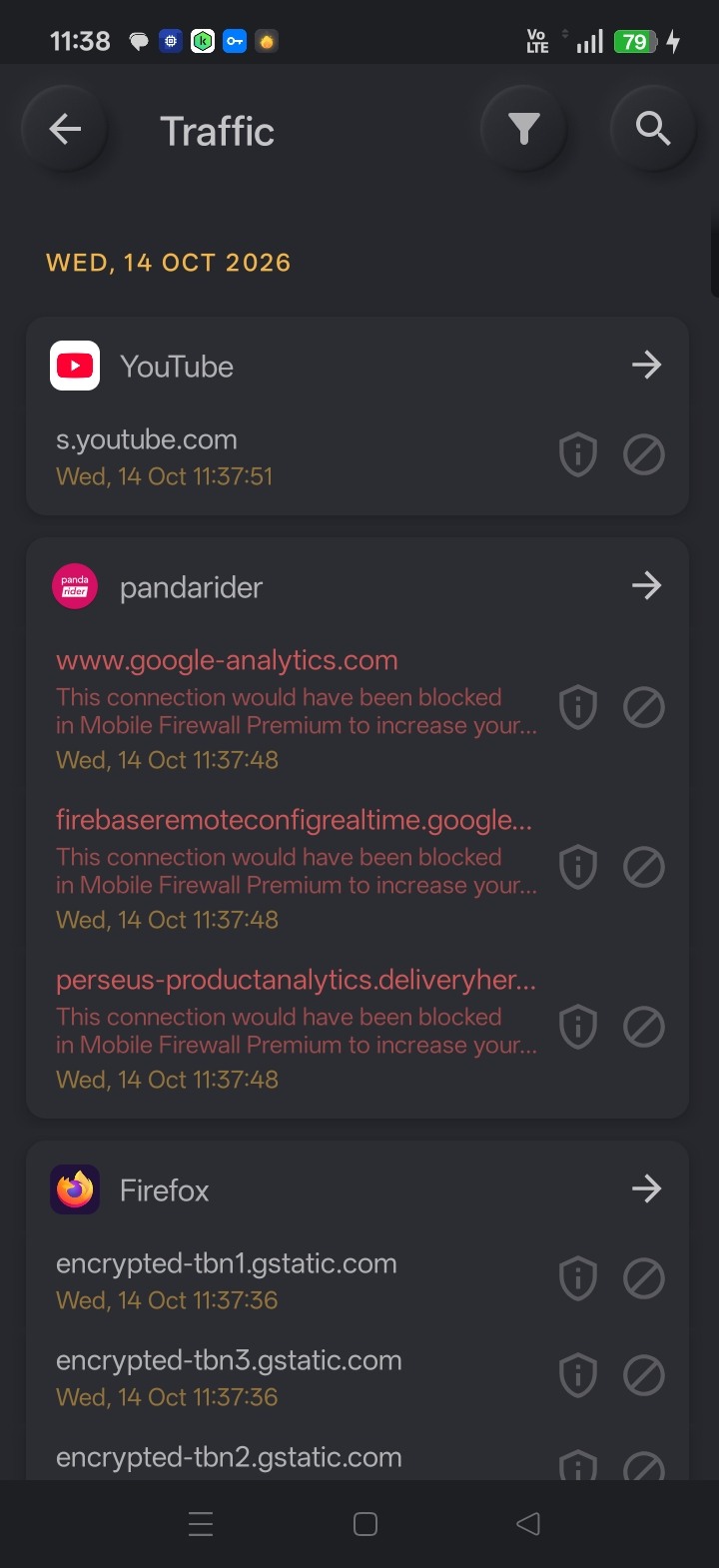Open the perseus-productanalytics domain entry
The image size is (719, 1568).
[297, 1029]
